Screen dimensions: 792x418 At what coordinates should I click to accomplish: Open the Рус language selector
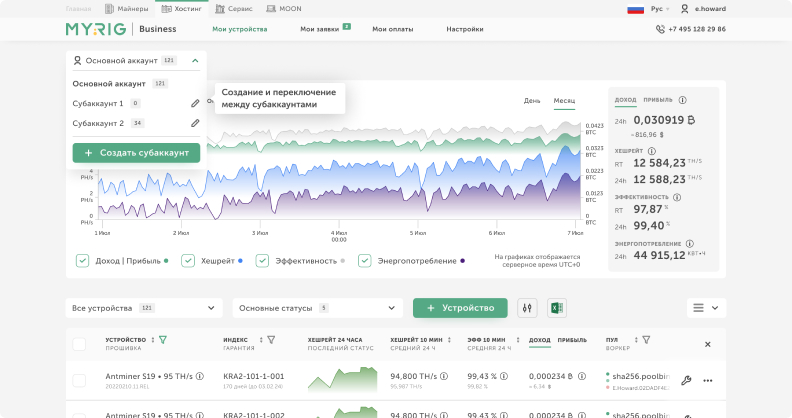click(x=656, y=8)
